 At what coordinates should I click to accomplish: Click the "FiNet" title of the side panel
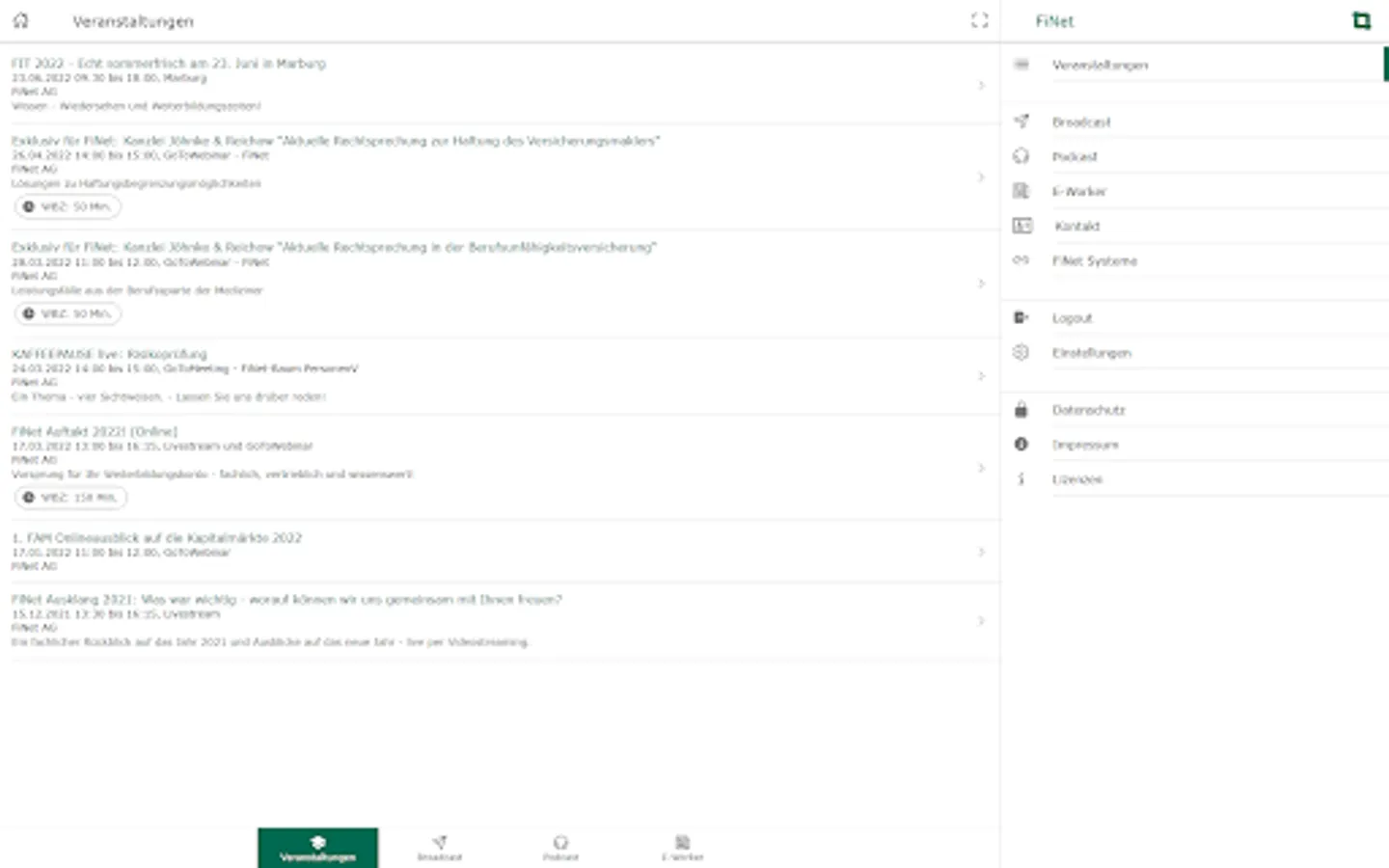tap(1054, 21)
